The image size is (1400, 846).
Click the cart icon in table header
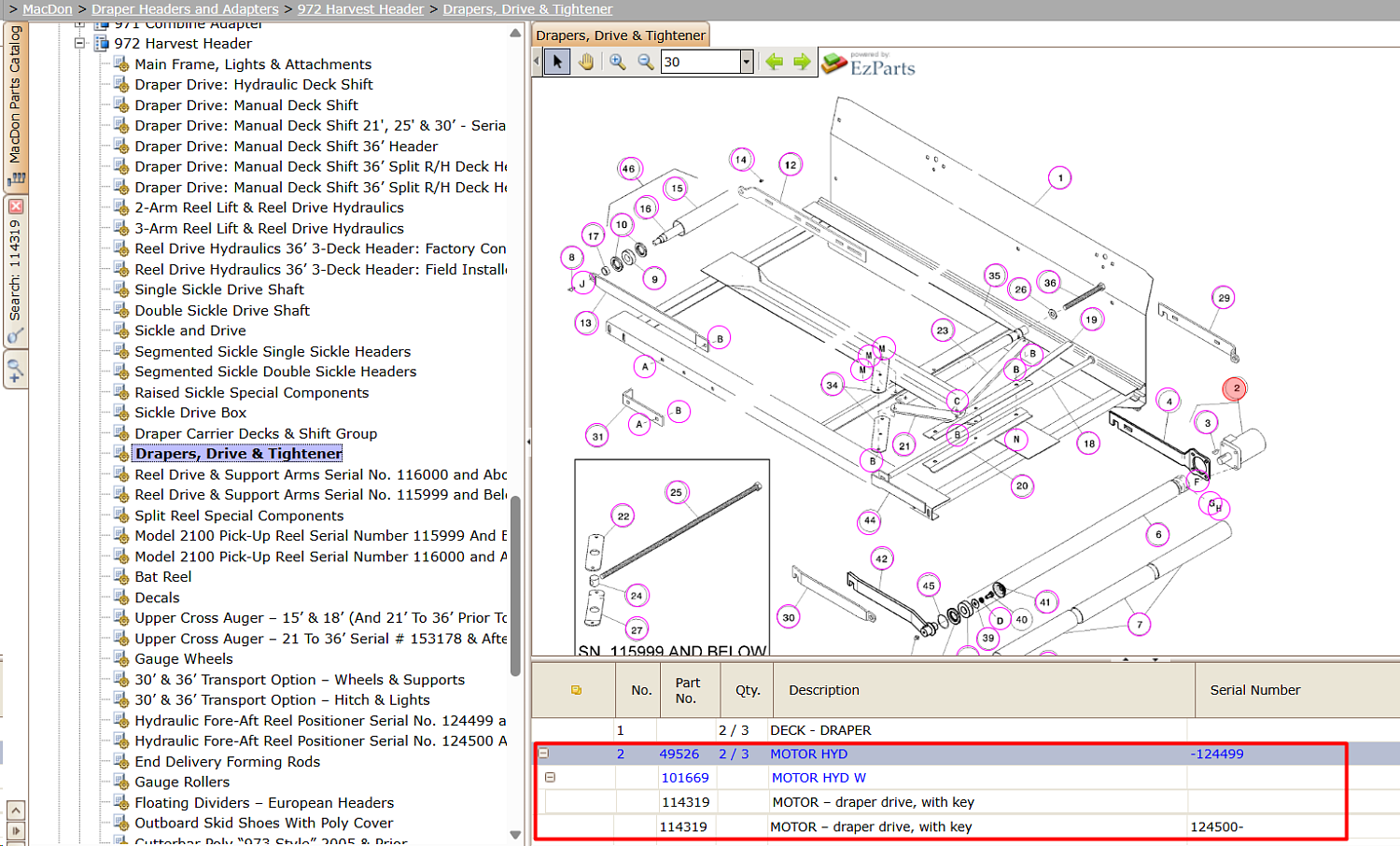576,690
